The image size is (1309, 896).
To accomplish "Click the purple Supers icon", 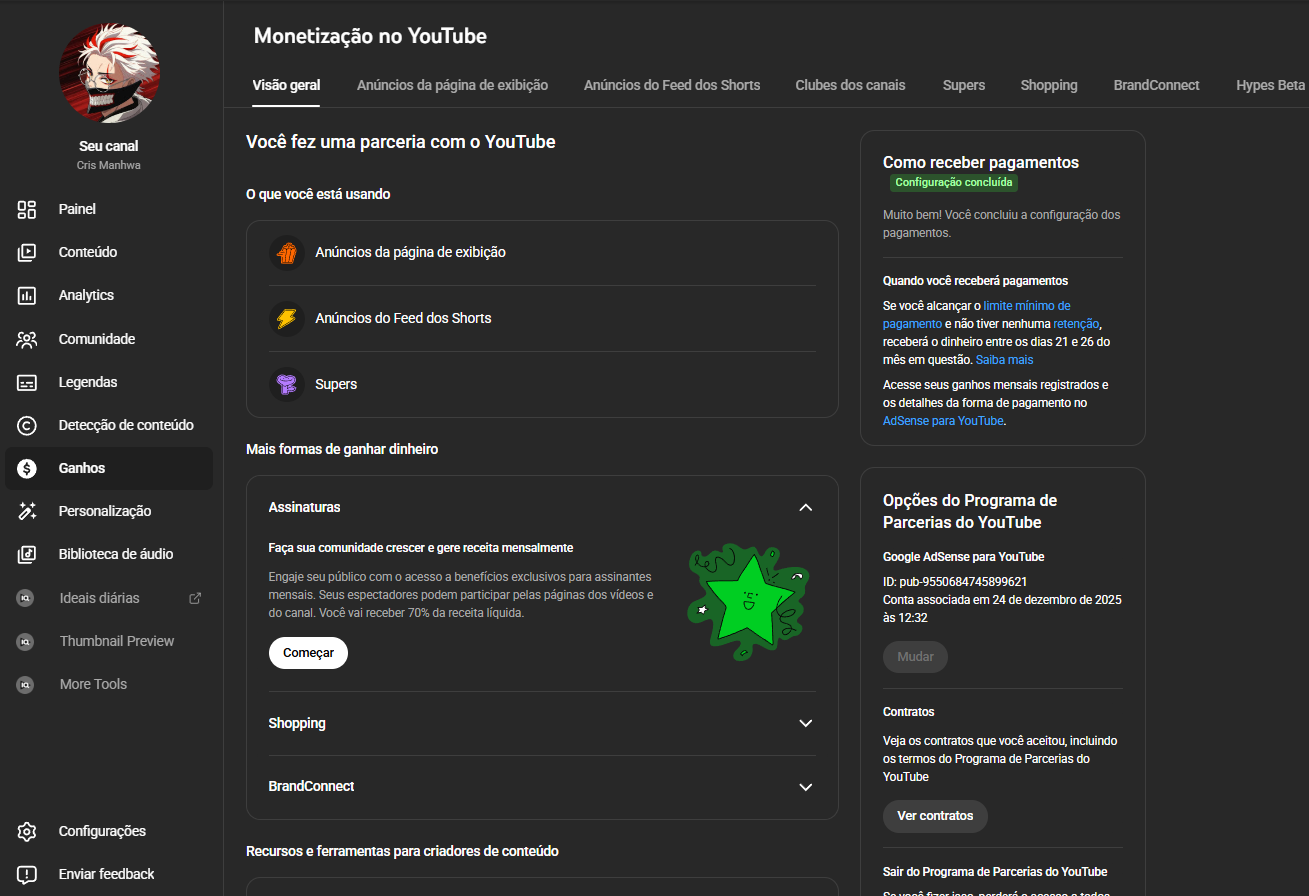I will pos(286,384).
